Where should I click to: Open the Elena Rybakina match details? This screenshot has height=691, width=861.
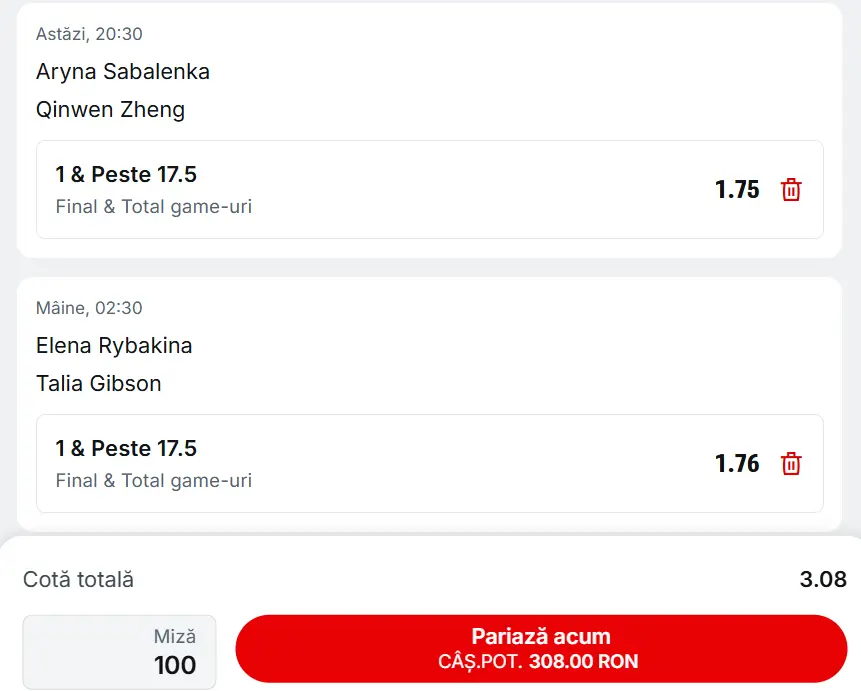[x=113, y=345]
